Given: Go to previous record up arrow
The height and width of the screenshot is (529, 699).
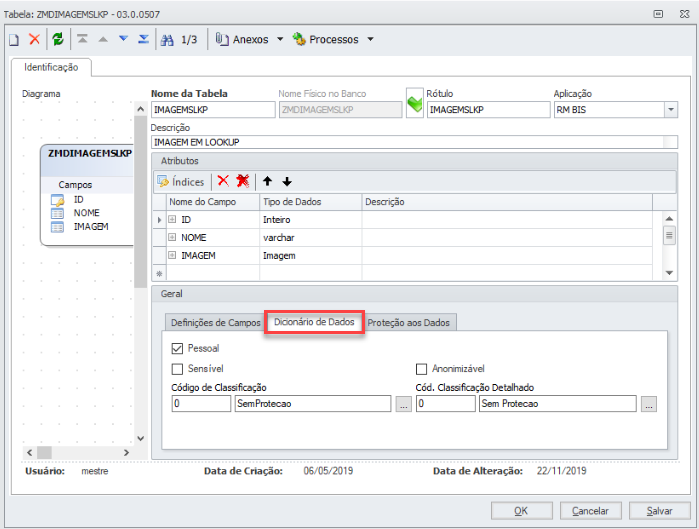Looking at the screenshot, I should (x=103, y=40).
